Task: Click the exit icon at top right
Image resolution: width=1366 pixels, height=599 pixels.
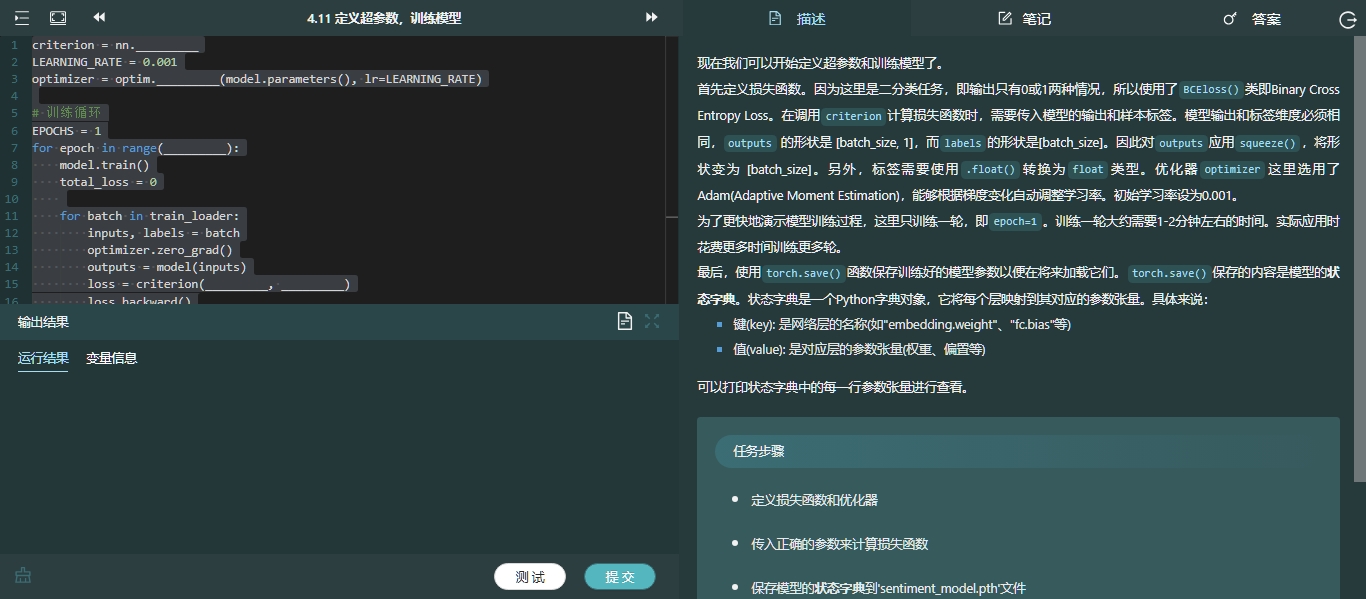Action: point(1347,19)
